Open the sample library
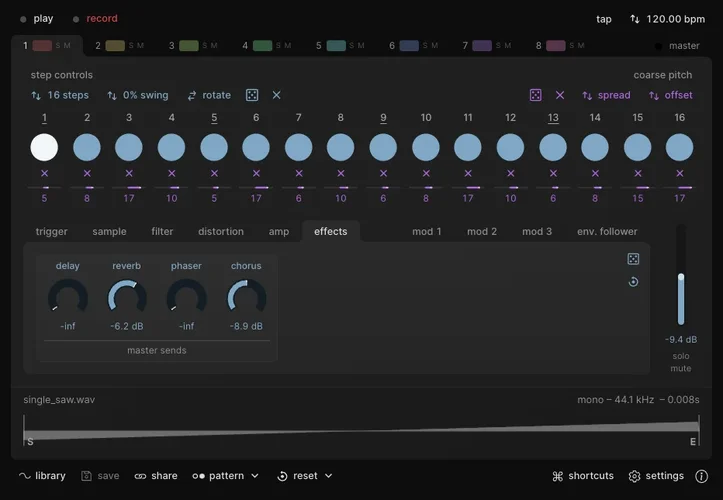723x500 pixels. click(42, 476)
